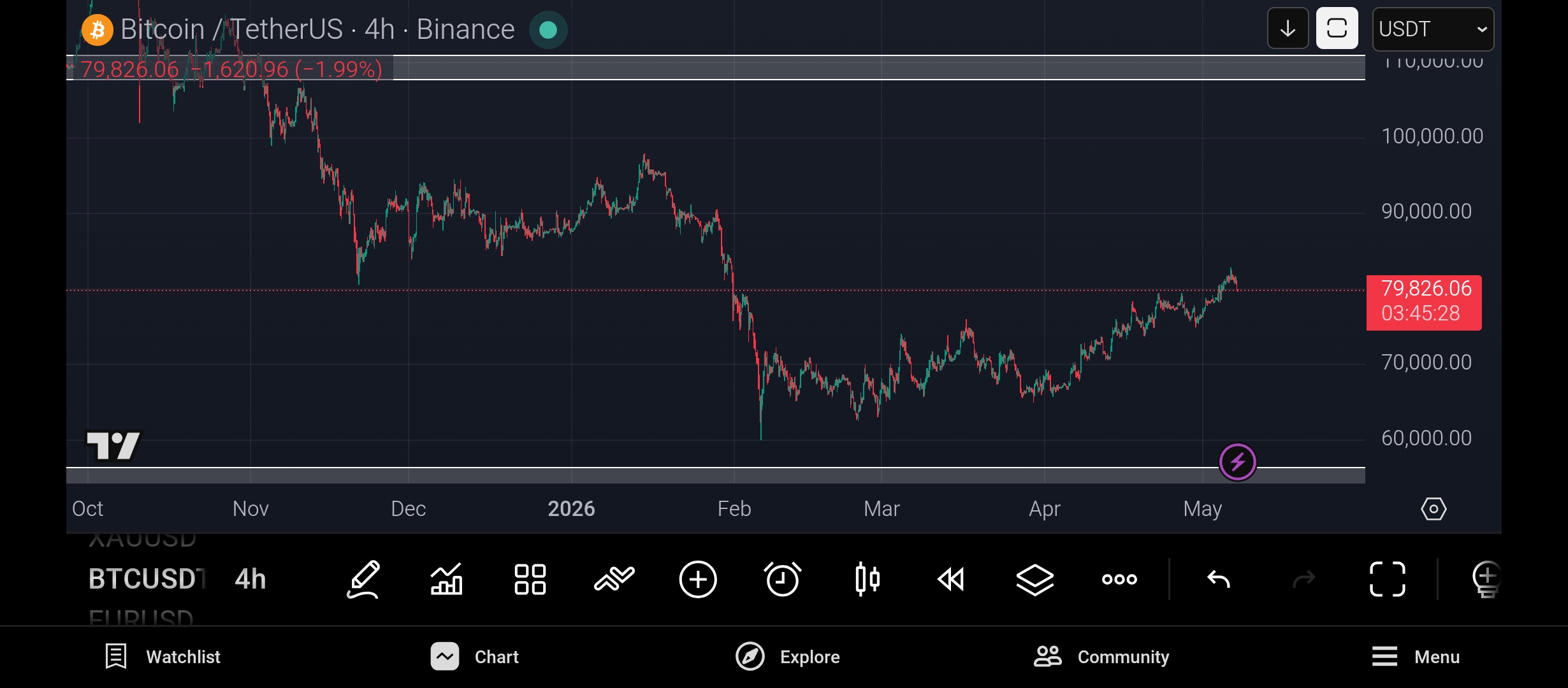
Task: Click the Oct label on time axis
Action: click(x=87, y=509)
